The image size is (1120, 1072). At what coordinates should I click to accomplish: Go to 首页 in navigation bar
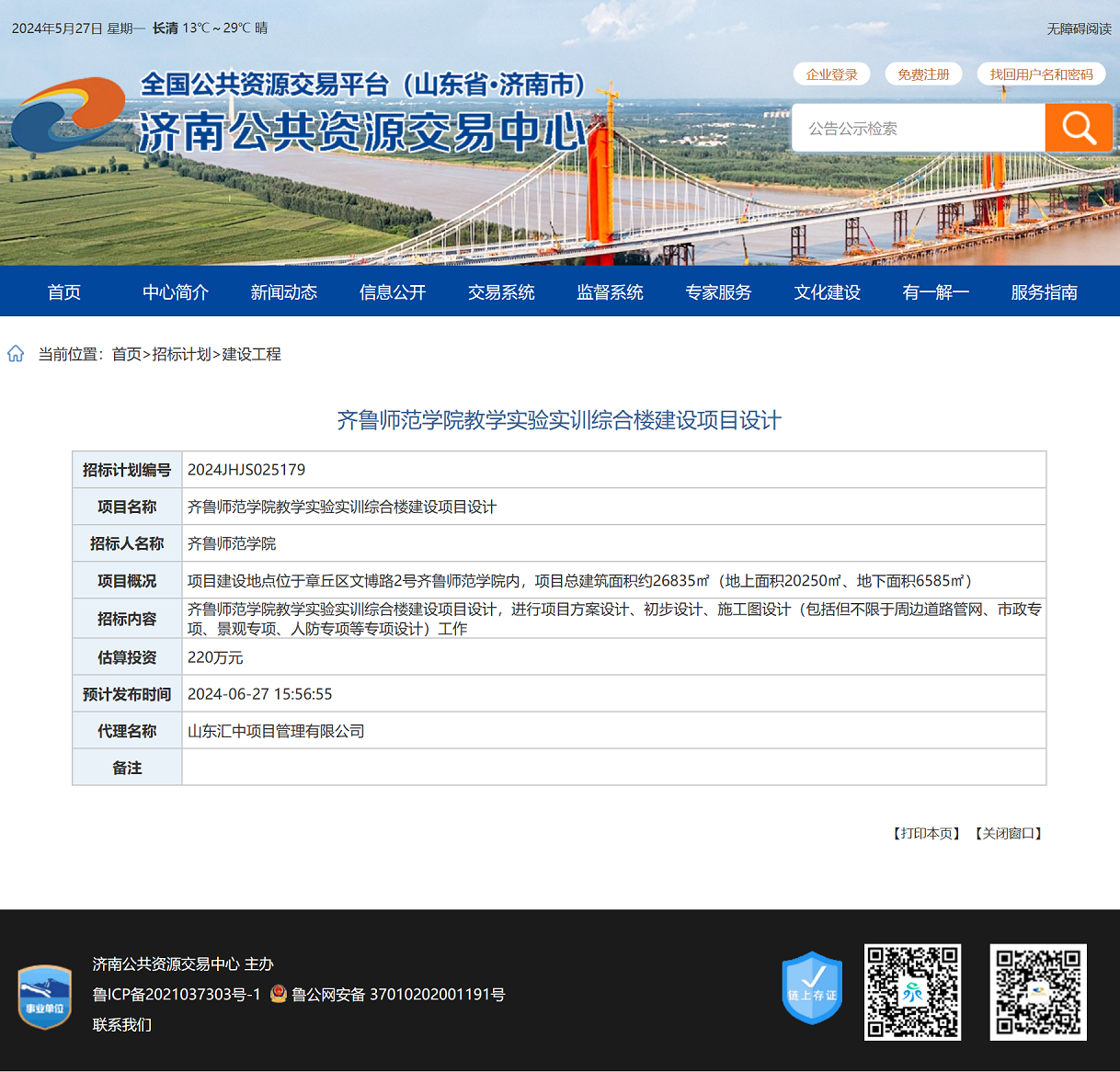coord(64,292)
